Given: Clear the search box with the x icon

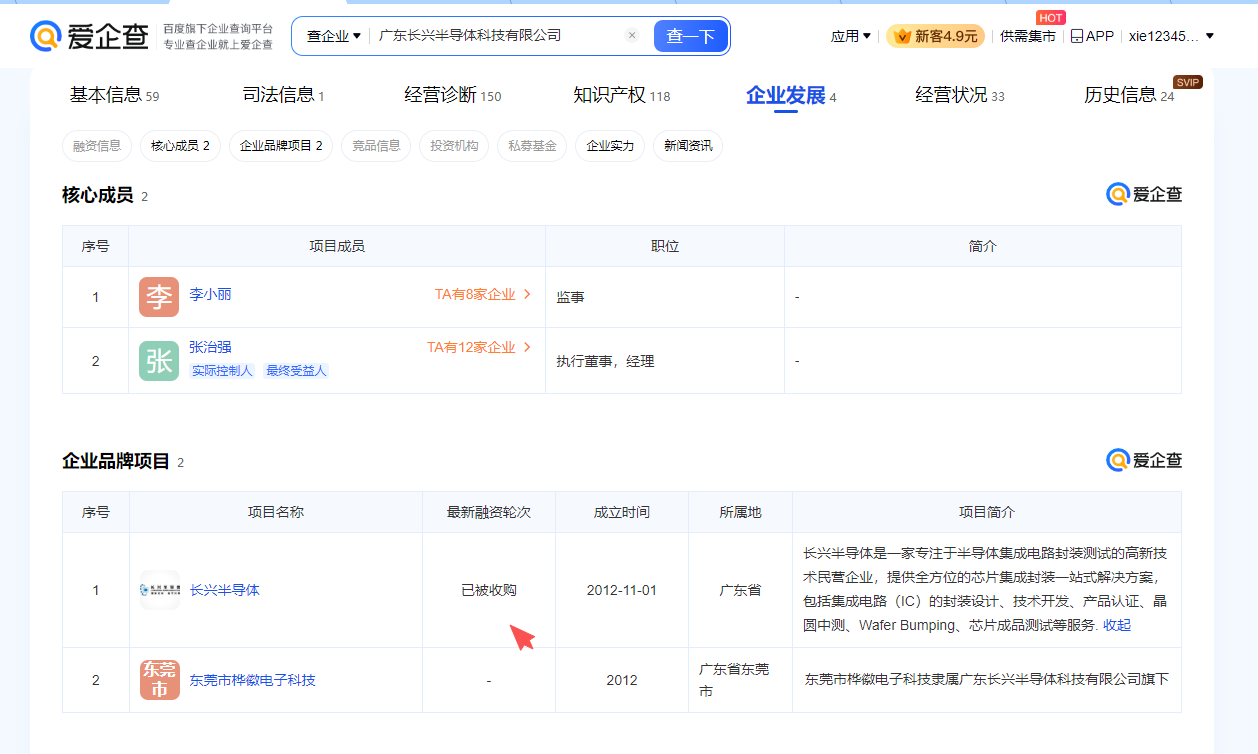Looking at the screenshot, I should point(632,36).
